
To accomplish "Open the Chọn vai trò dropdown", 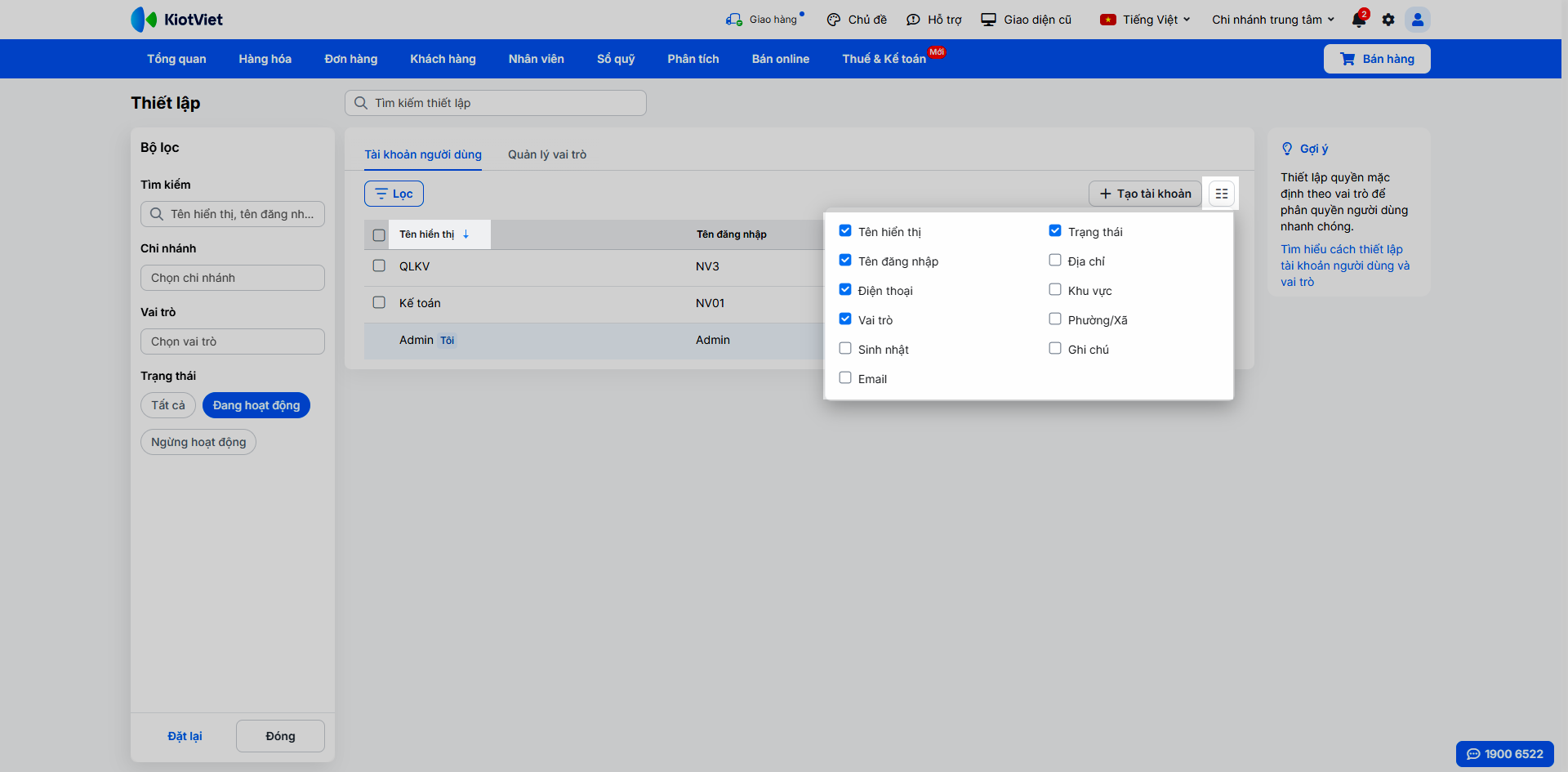I will pos(233,341).
